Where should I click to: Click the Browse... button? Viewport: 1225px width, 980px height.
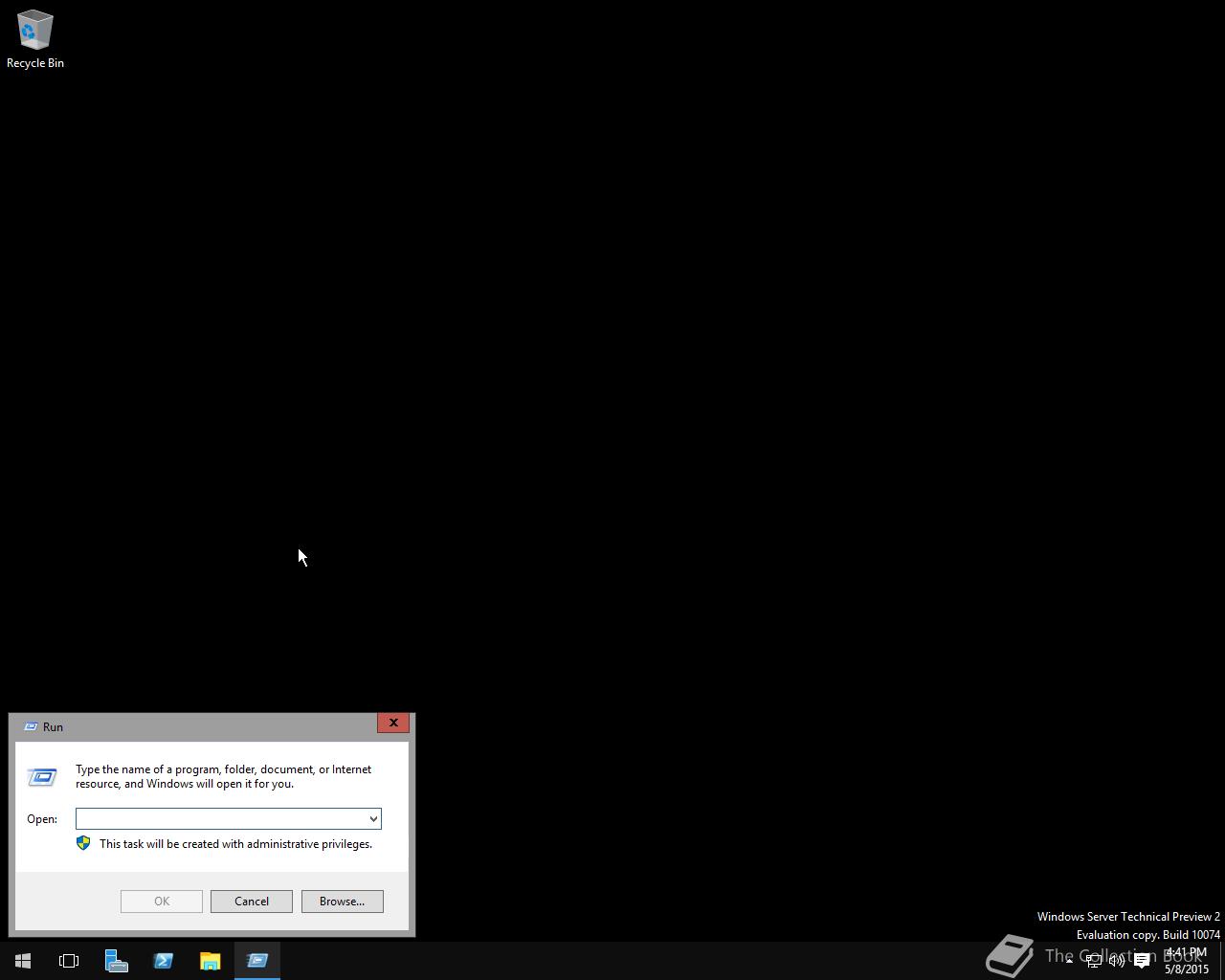(x=343, y=902)
